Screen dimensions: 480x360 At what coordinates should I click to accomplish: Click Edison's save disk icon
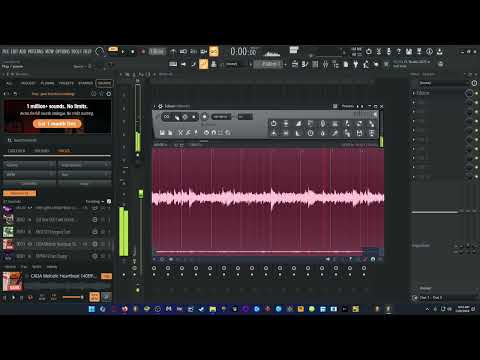[x=162, y=133]
